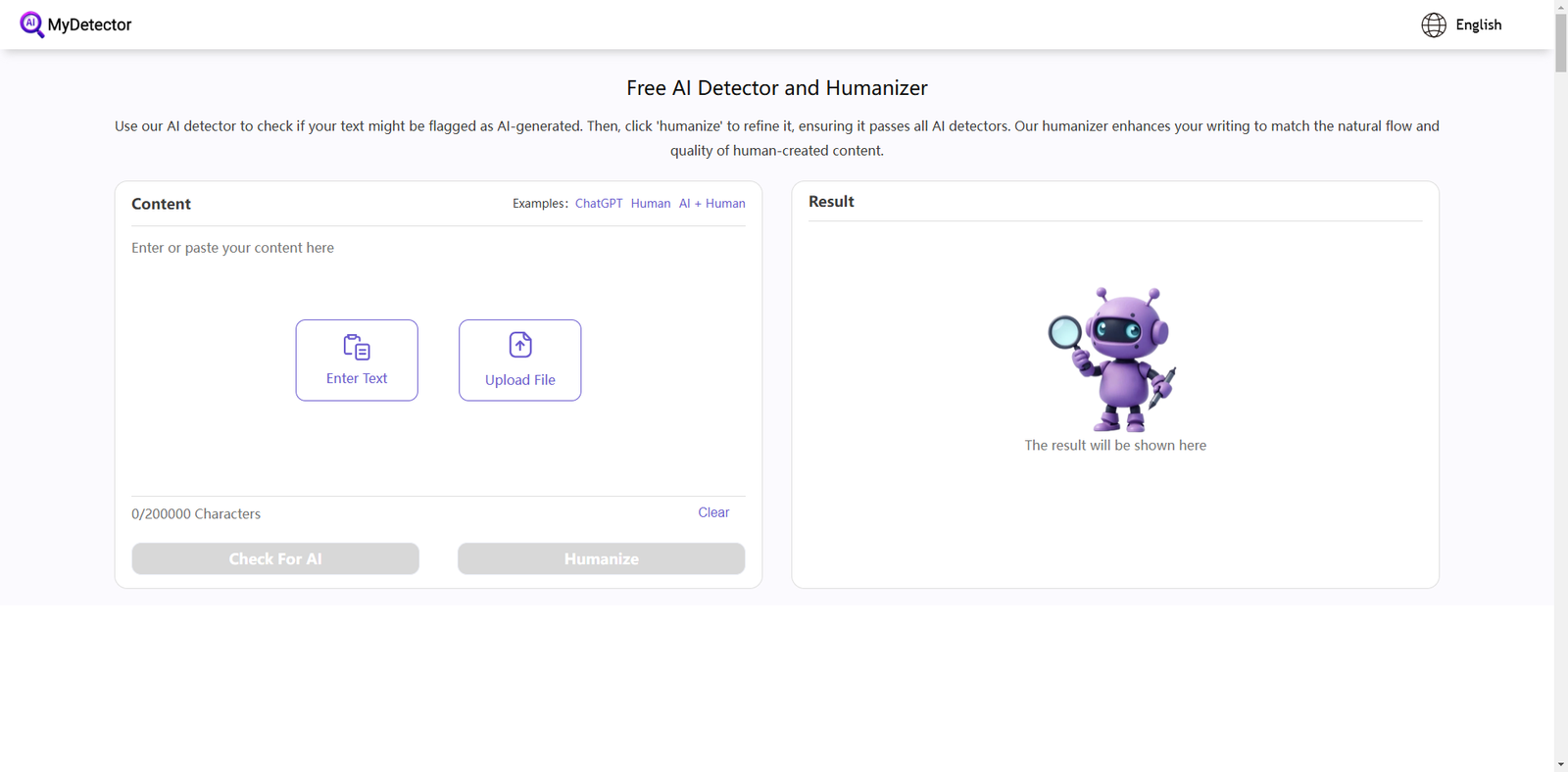1568x772 pixels.
Task: Click the MyDetector magnifier logo icon
Action: tap(31, 24)
